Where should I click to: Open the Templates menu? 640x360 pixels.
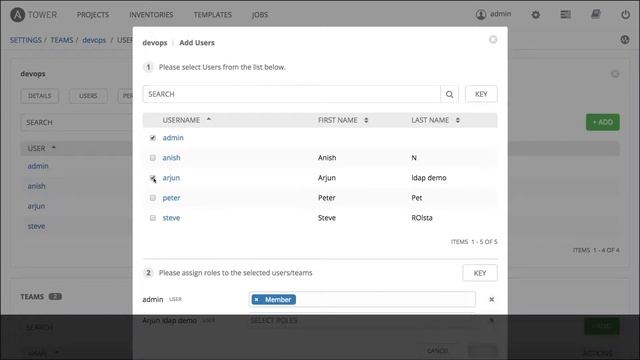click(213, 15)
